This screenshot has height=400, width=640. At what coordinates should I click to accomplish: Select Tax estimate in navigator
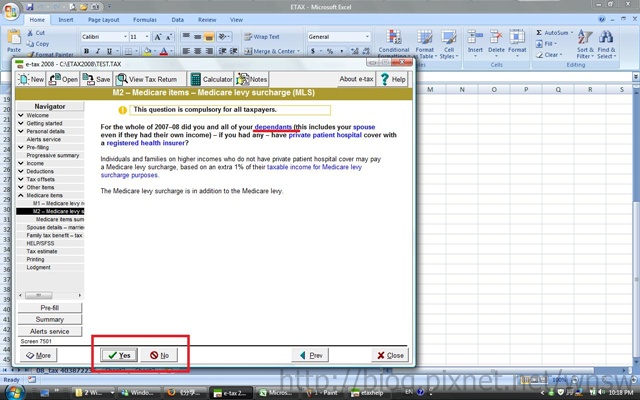tap(42, 251)
